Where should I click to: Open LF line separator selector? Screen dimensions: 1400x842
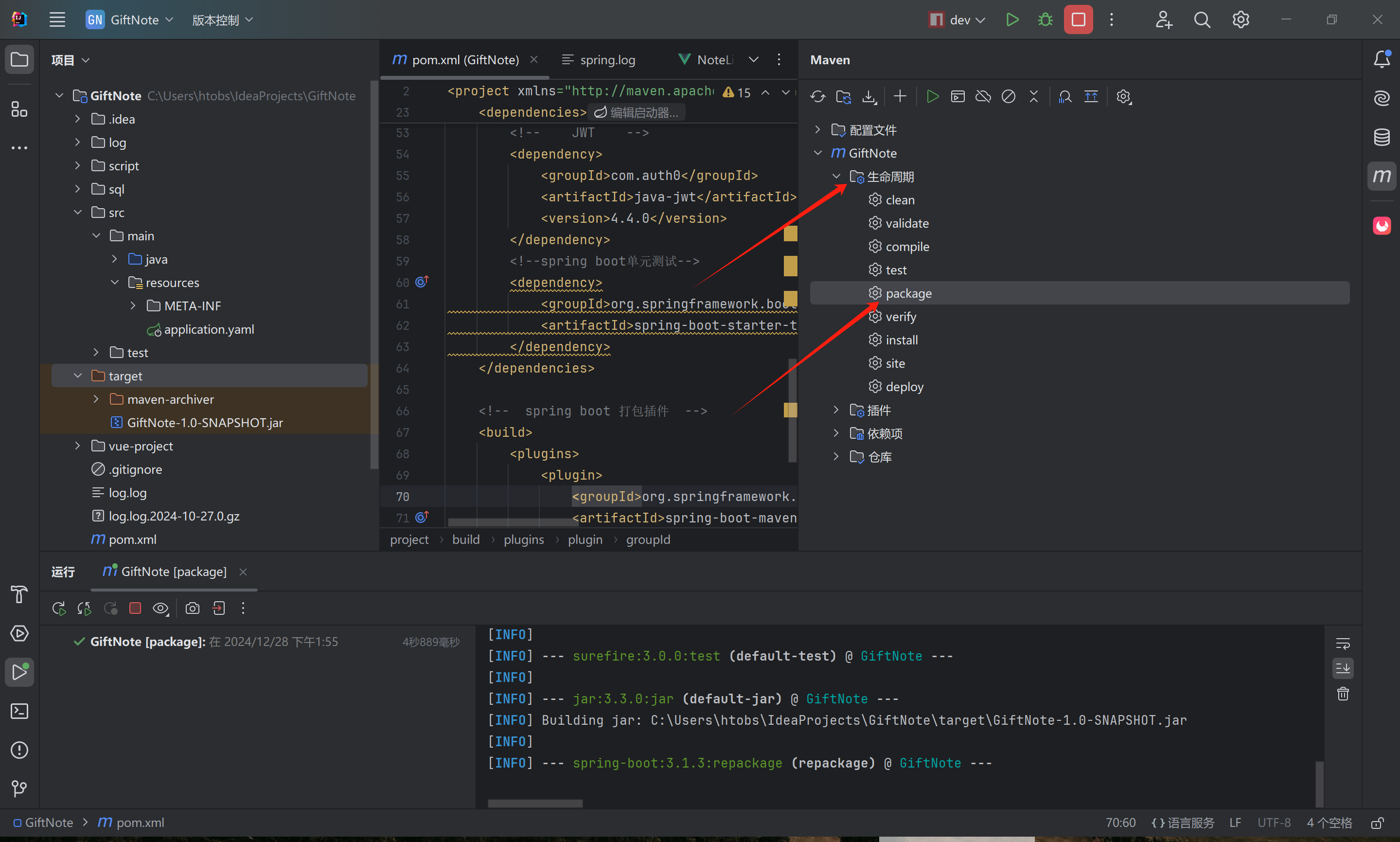point(1235,823)
